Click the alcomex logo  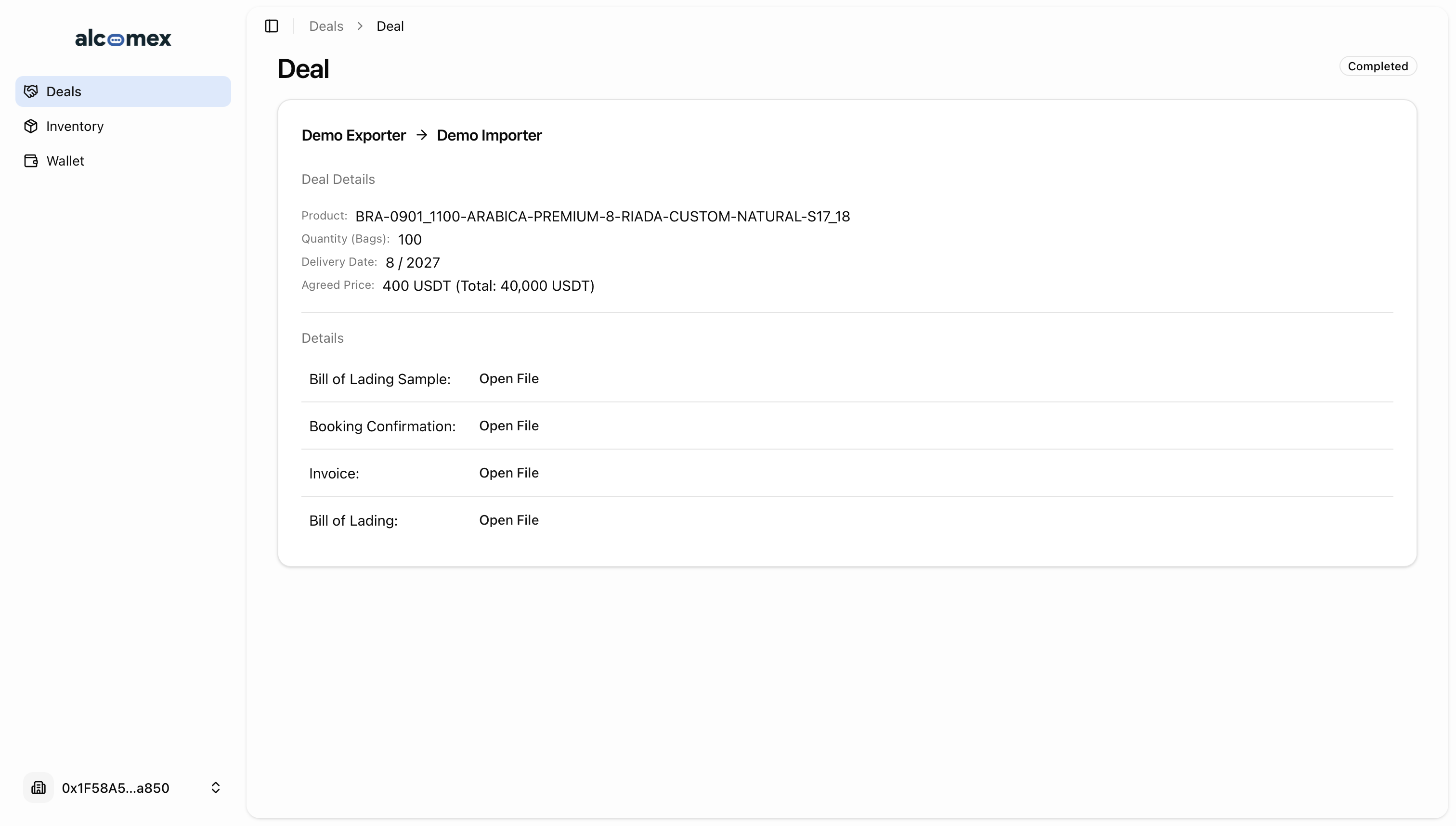click(123, 38)
